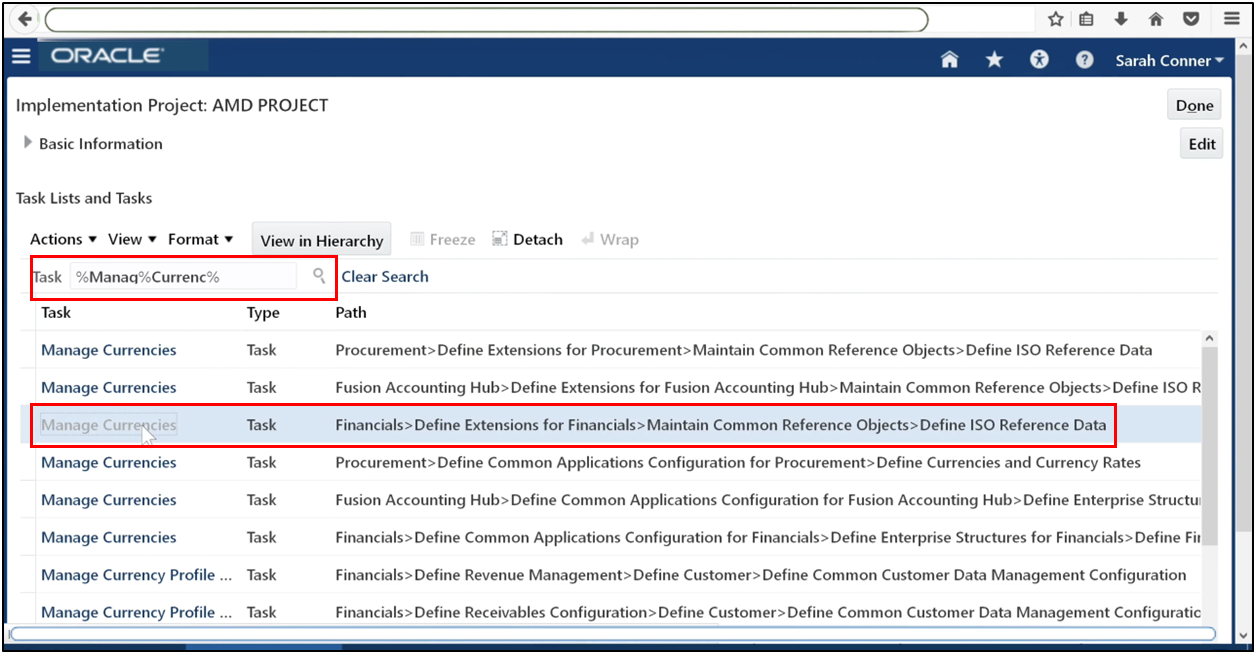This screenshot has width=1256, height=656.
Task: Open the Oracle navigator hamburger menu
Action: tap(21, 56)
